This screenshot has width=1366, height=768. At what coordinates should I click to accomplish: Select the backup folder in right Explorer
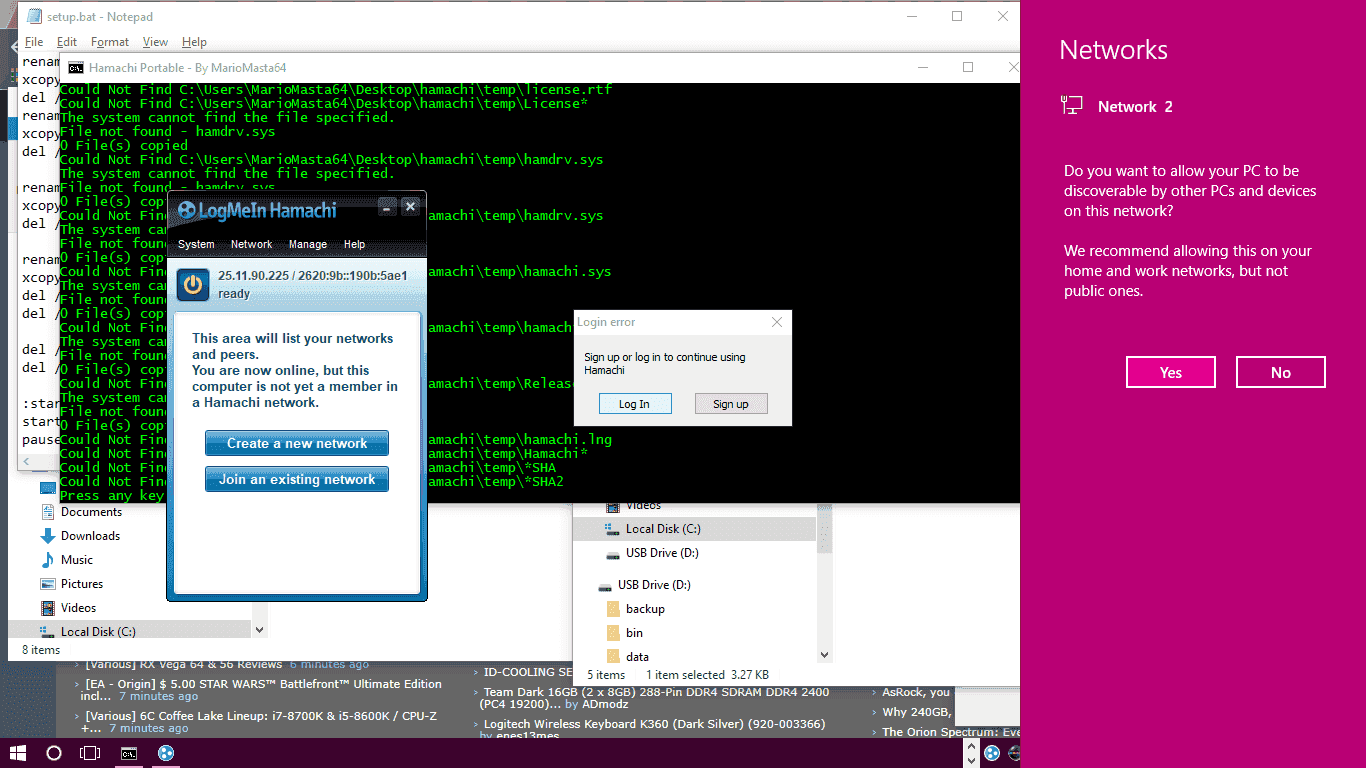pyautogui.click(x=645, y=609)
